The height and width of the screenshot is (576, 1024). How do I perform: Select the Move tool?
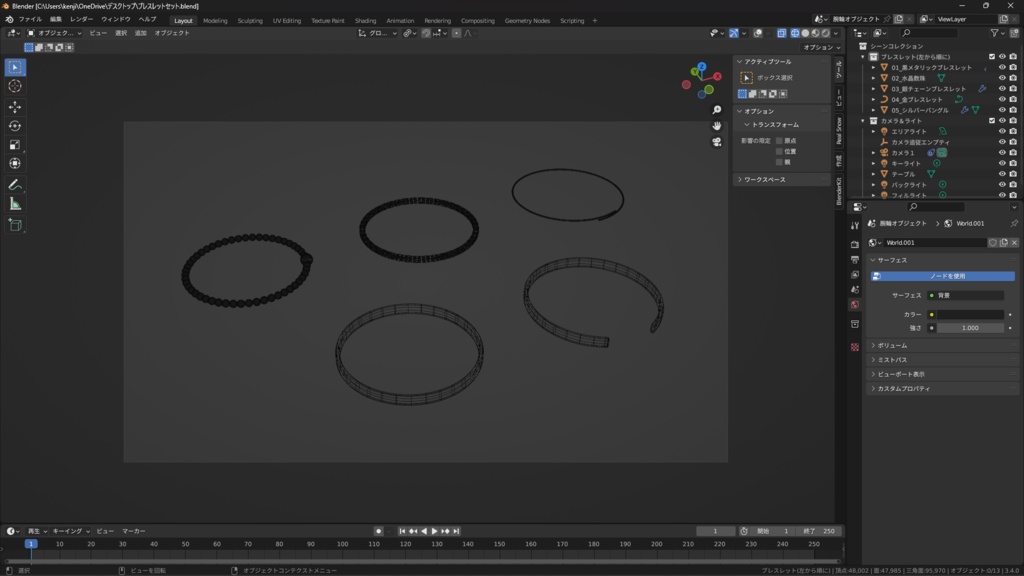pyautogui.click(x=15, y=107)
